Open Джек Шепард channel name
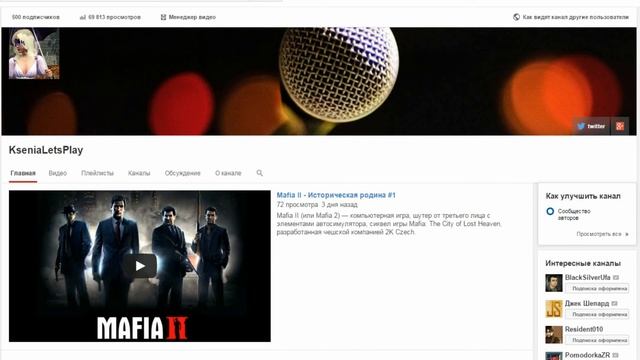The width and height of the screenshot is (640, 360). point(587,303)
